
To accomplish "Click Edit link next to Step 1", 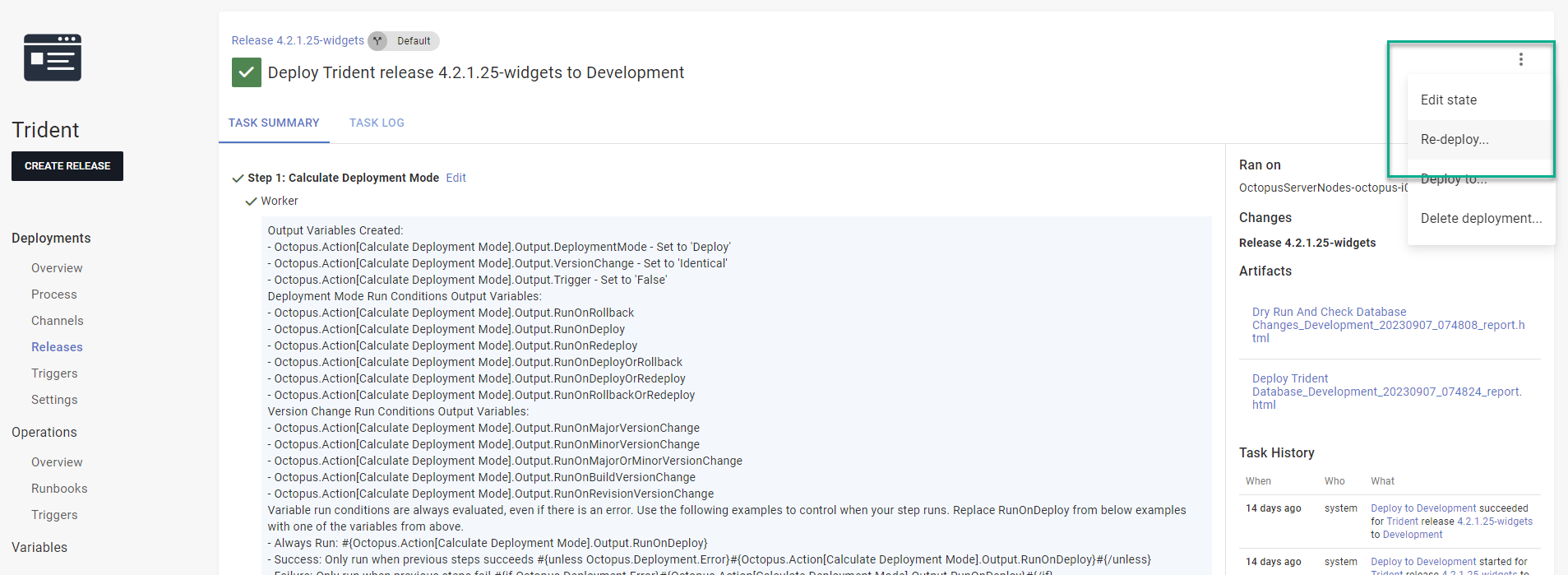I will tap(456, 178).
